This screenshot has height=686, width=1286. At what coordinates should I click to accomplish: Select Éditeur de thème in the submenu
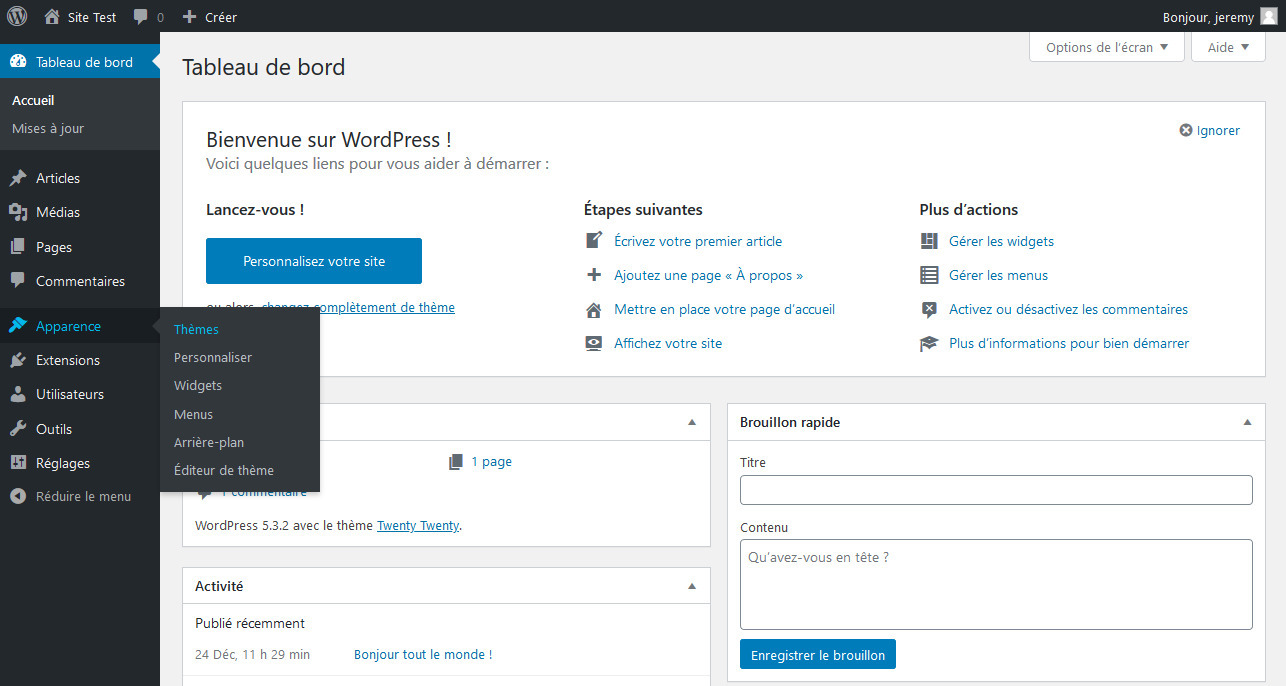coord(224,470)
